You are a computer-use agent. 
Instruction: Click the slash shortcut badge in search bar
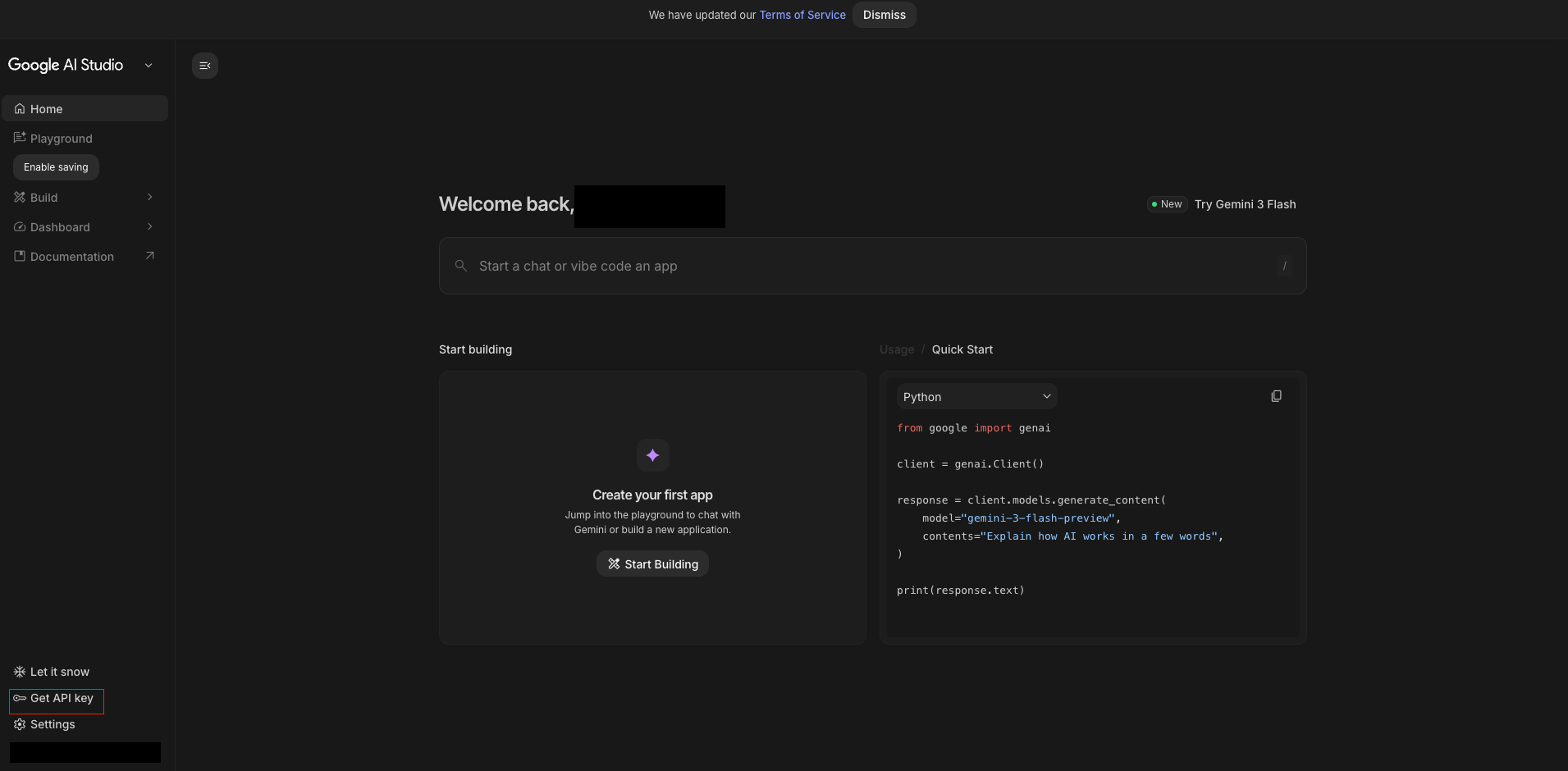point(1284,266)
